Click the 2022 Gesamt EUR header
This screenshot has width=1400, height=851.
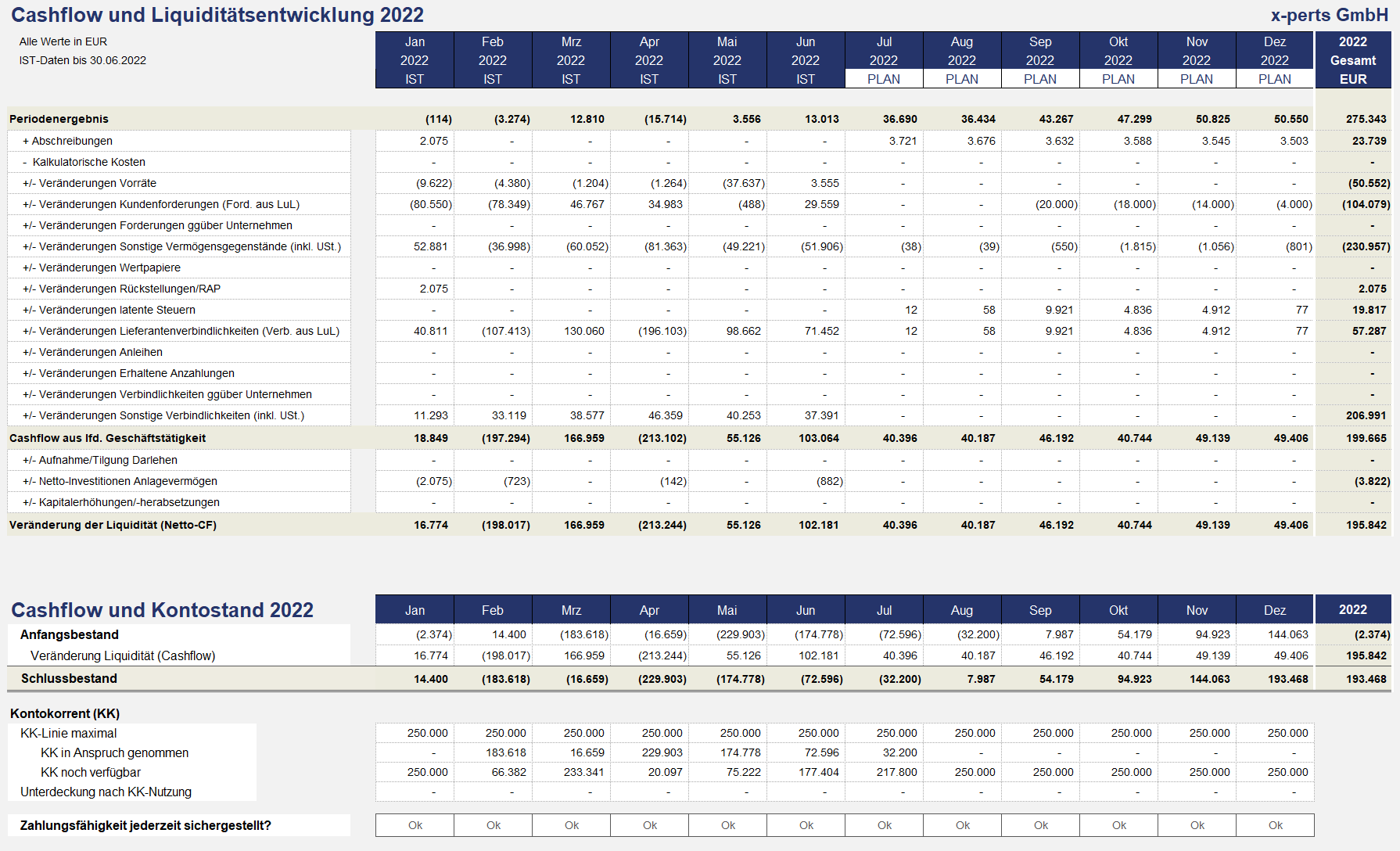coord(1353,60)
